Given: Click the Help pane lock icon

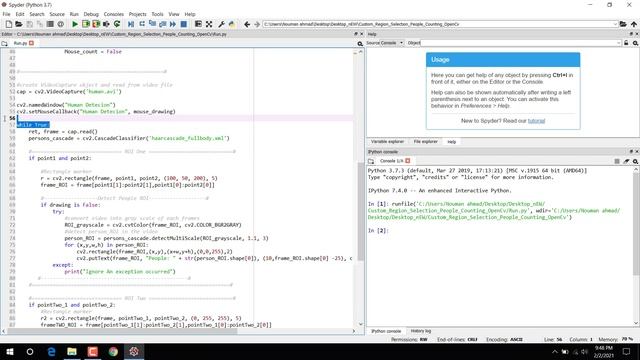Looking at the screenshot, I should (626, 43).
